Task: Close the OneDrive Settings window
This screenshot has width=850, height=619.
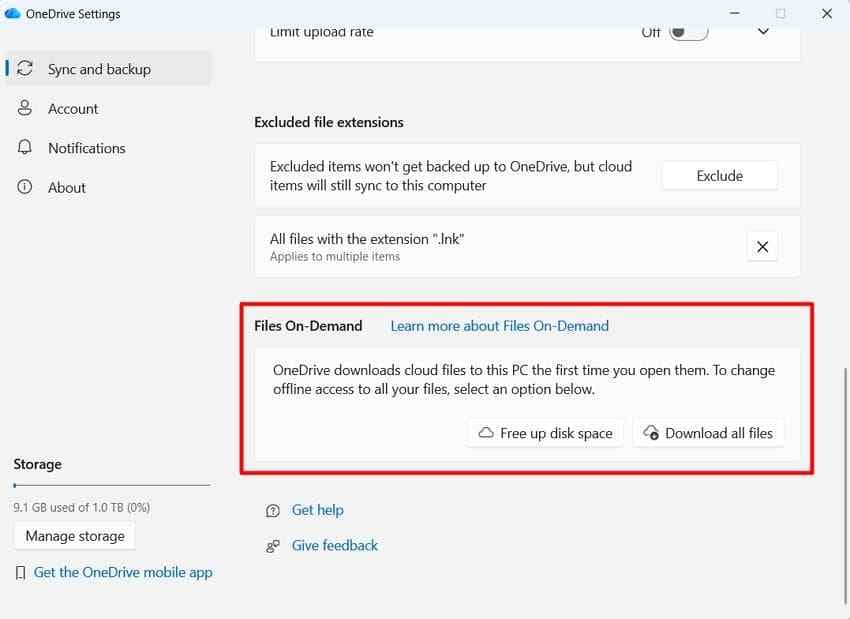Action: click(827, 13)
